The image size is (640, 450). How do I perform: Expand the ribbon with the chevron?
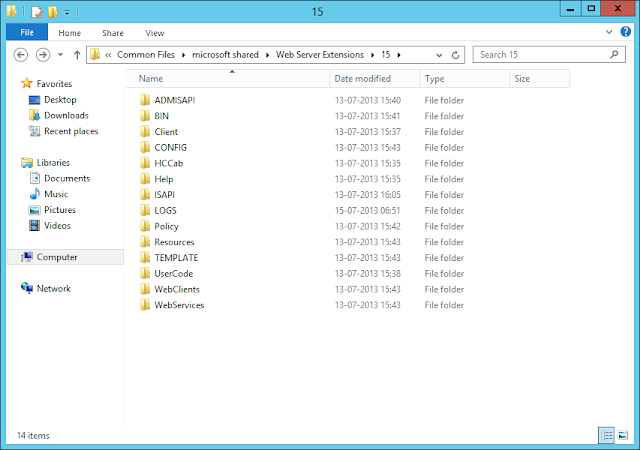click(x=609, y=32)
